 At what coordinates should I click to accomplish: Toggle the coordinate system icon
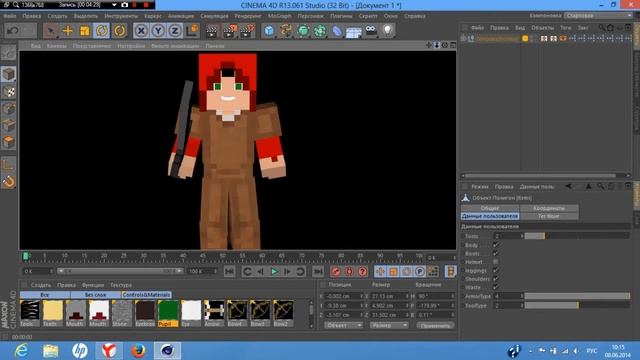(x=192, y=31)
